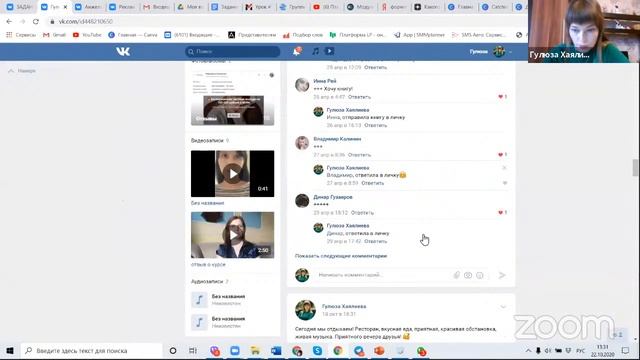Viewport: 640px width, 360px height.
Task: Open the video player icon in VK header
Action: pyautogui.click(x=329, y=51)
